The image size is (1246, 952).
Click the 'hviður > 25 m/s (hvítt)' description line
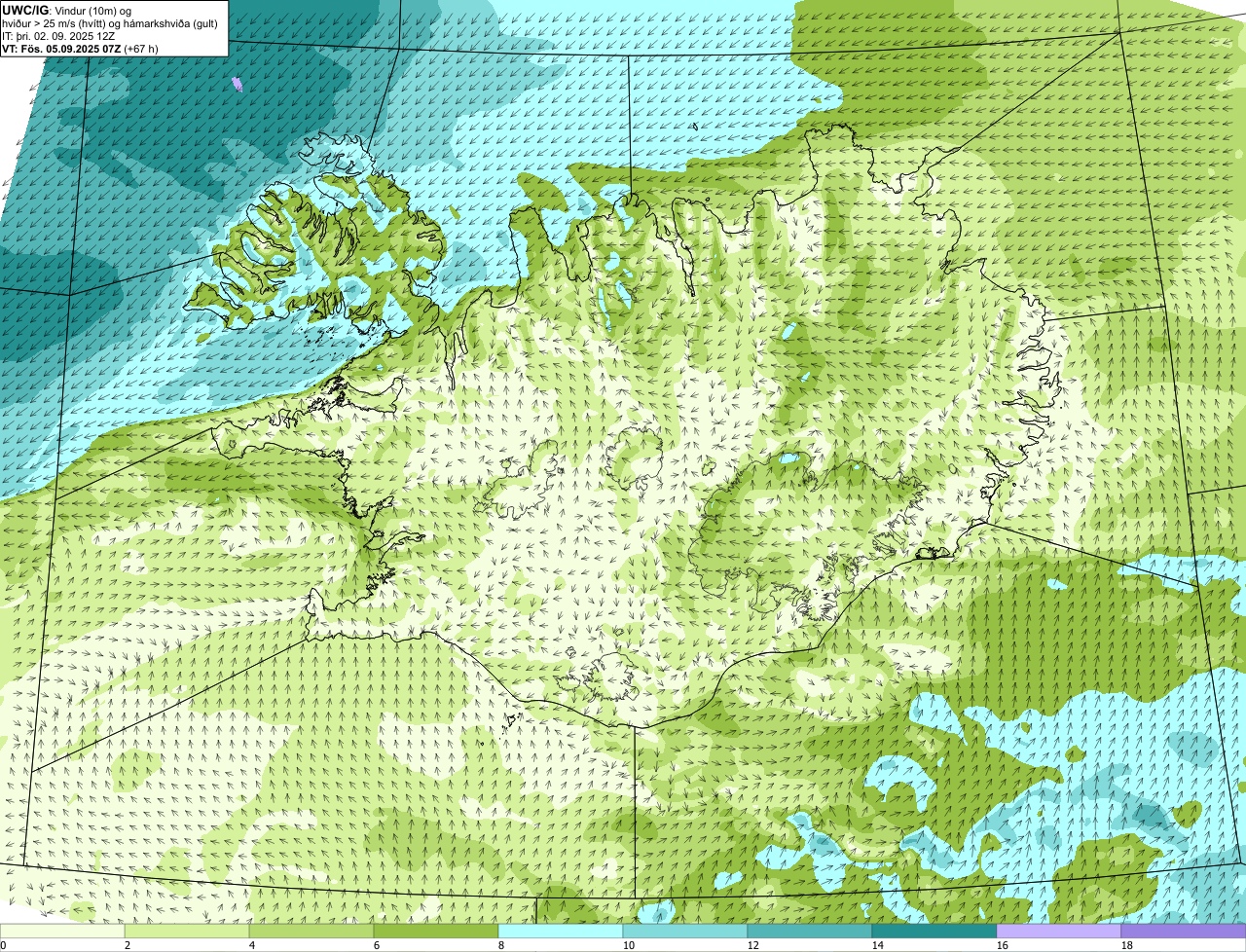coord(110,23)
